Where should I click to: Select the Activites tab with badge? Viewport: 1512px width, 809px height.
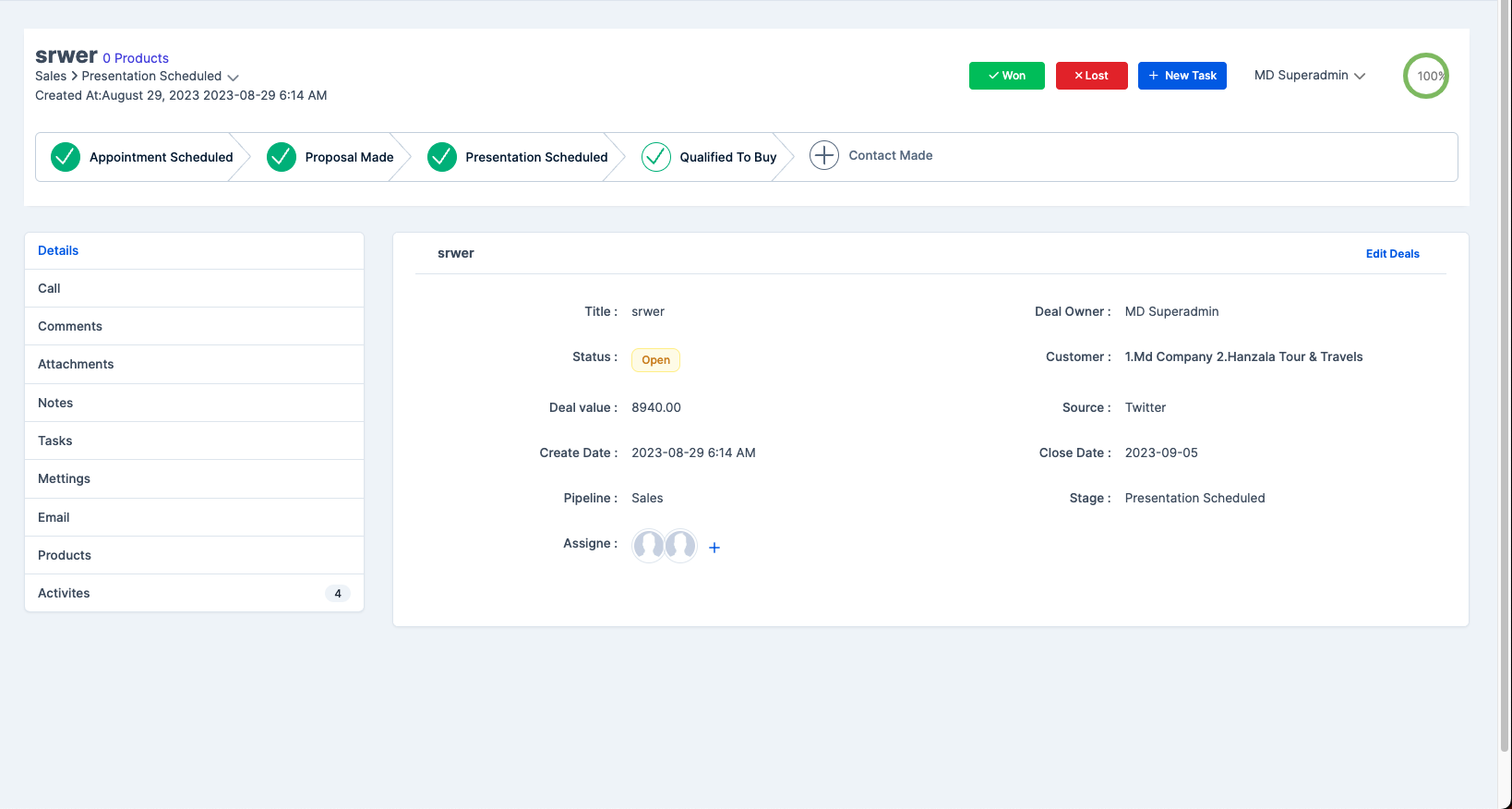[x=195, y=593]
